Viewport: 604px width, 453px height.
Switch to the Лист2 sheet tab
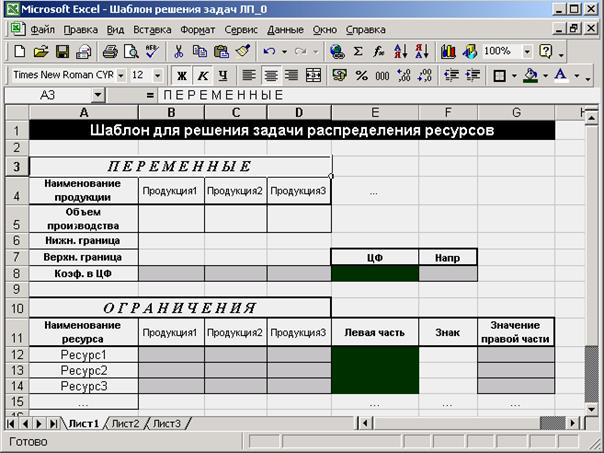(x=126, y=424)
